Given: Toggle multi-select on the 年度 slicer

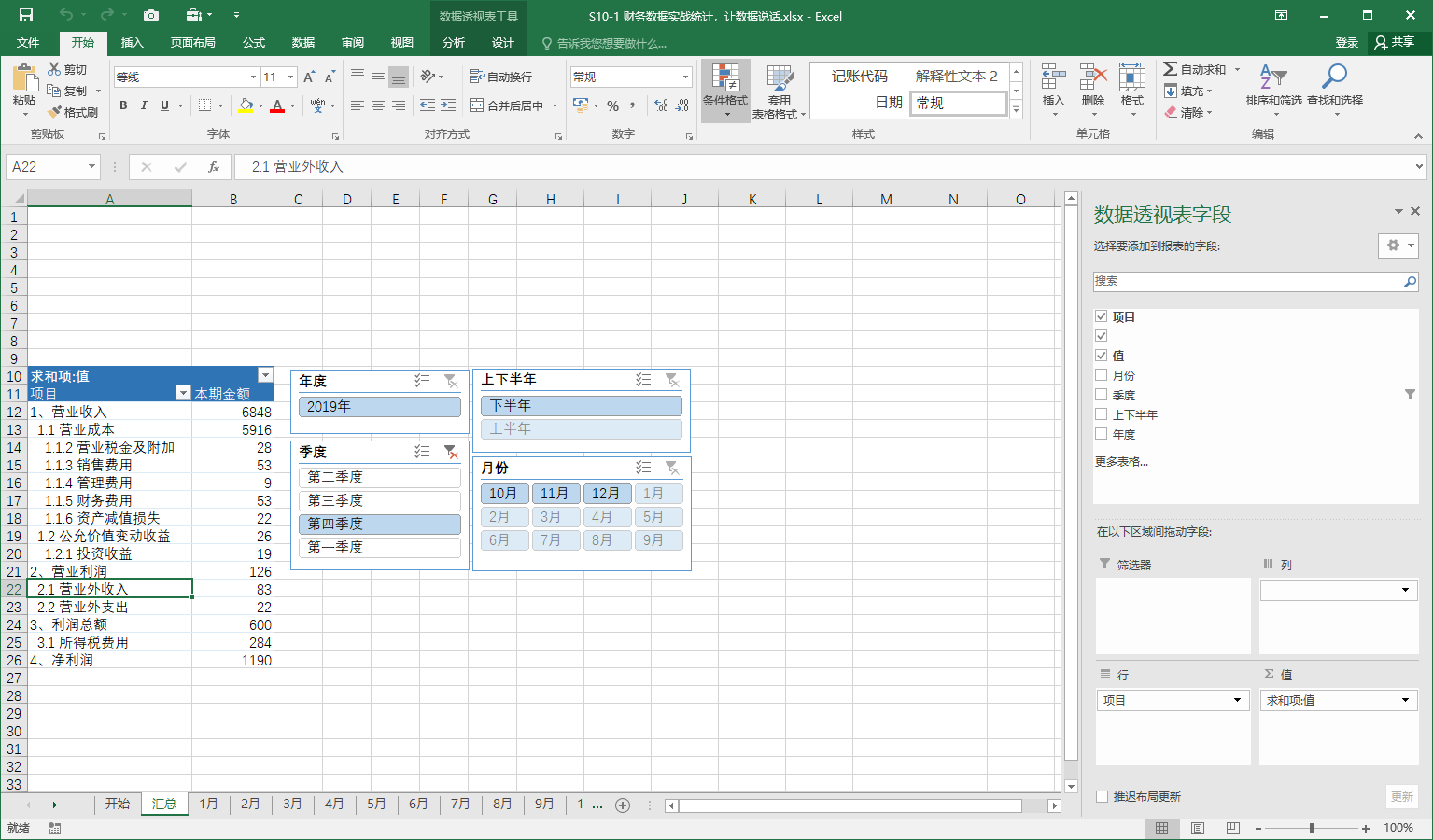Looking at the screenshot, I should pos(423,381).
